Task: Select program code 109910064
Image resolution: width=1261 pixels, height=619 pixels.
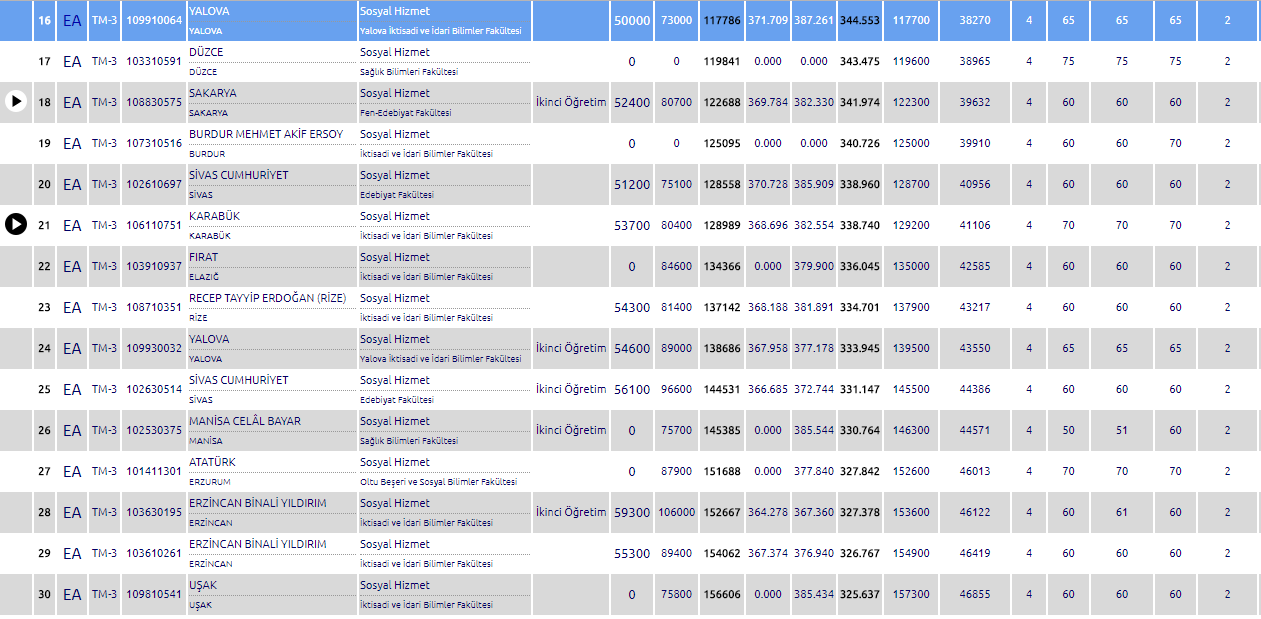Action: pyautogui.click(x=154, y=20)
